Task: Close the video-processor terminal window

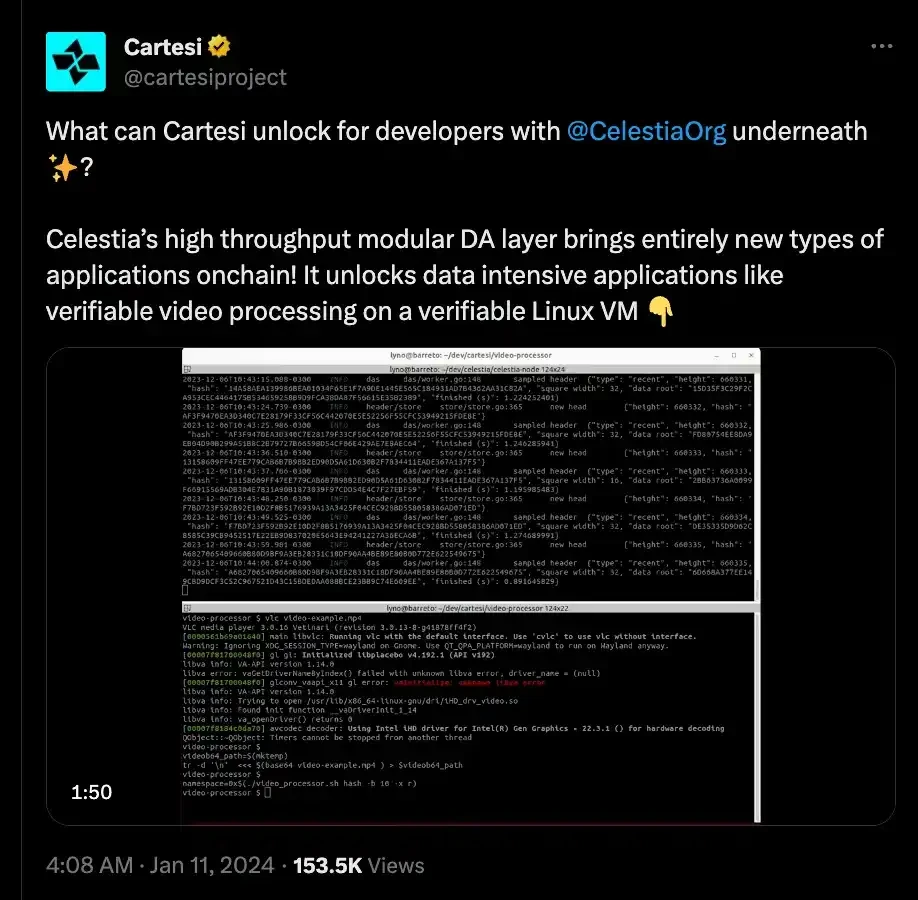Action: (751, 355)
